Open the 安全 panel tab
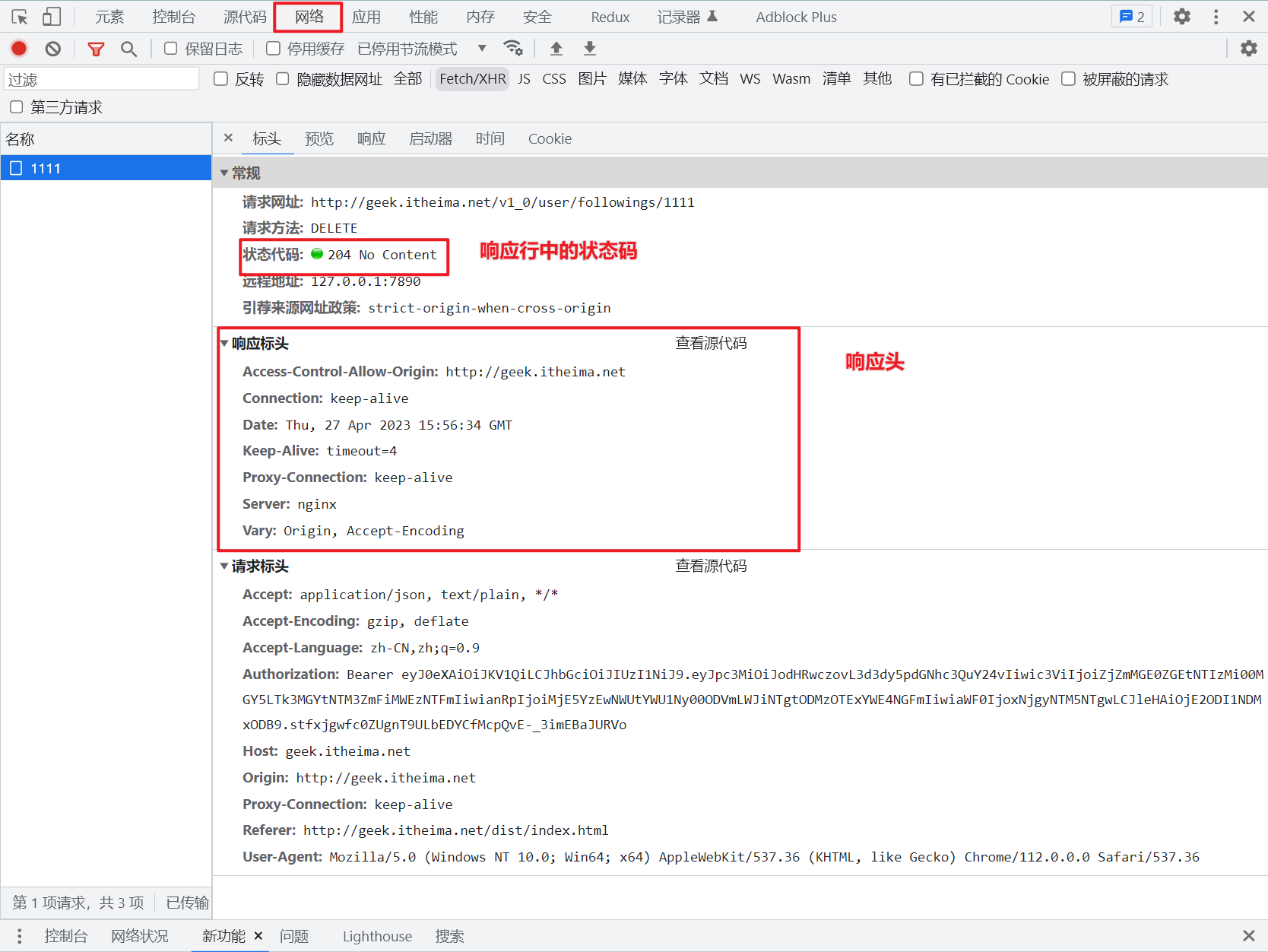This screenshot has width=1268, height=952. [x=537, y=17]
